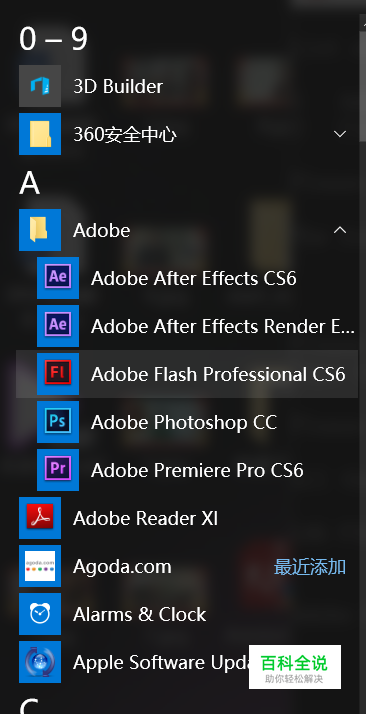This screenshot has height=714, width=366.
Task: Click the 3D Builder app icon
Action: 40,86
